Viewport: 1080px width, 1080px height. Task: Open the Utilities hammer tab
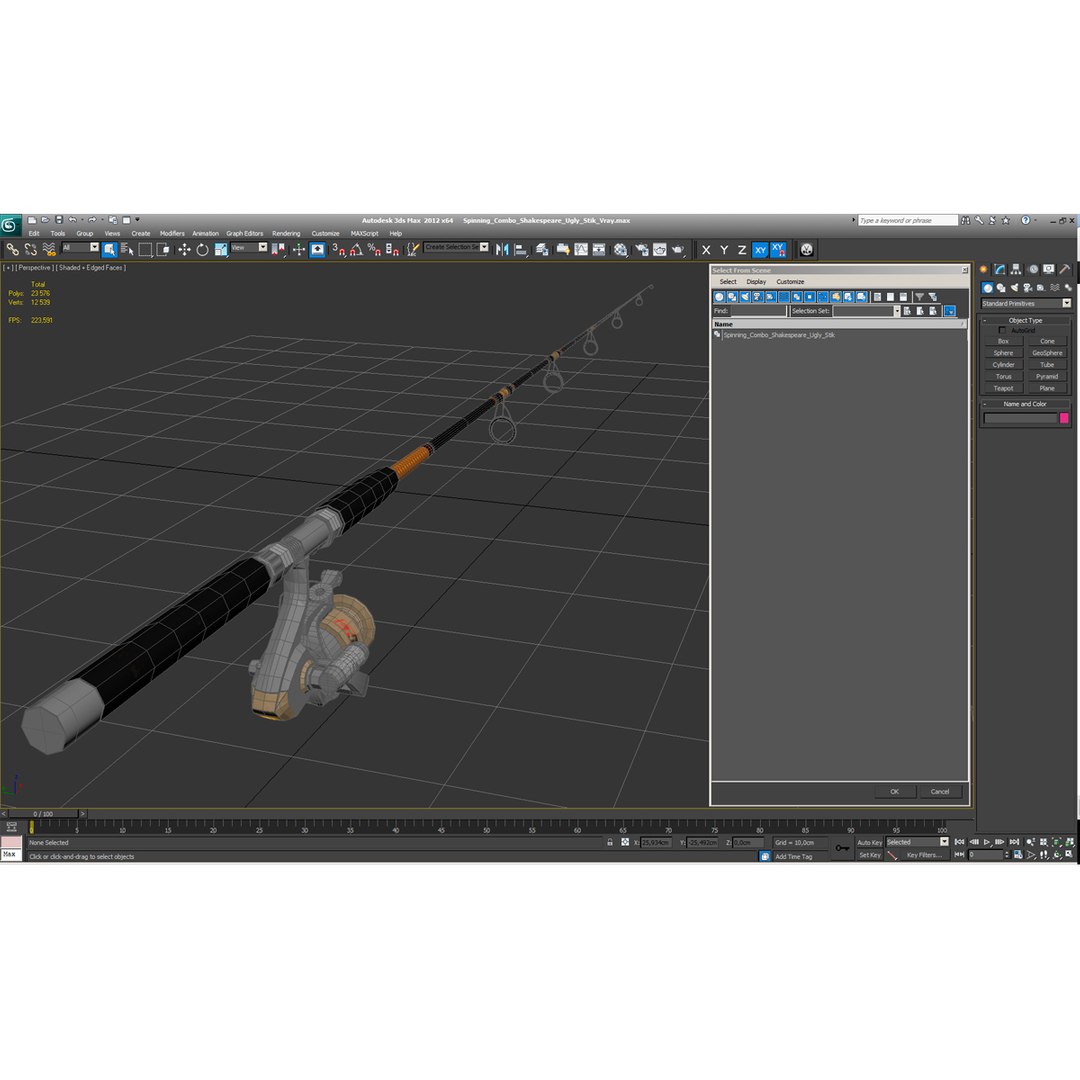1065,269
